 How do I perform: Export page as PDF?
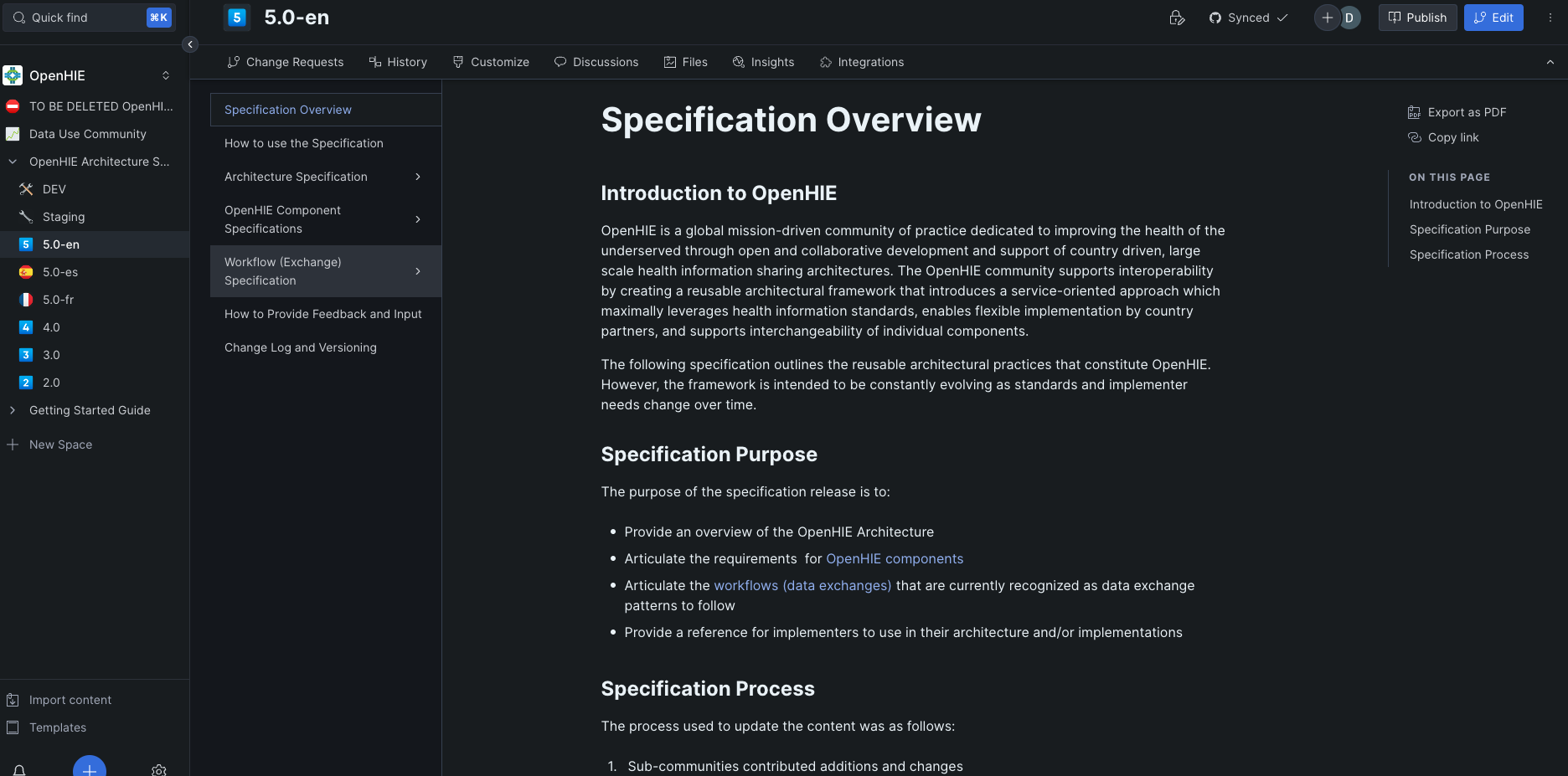tap(1457, 112)
